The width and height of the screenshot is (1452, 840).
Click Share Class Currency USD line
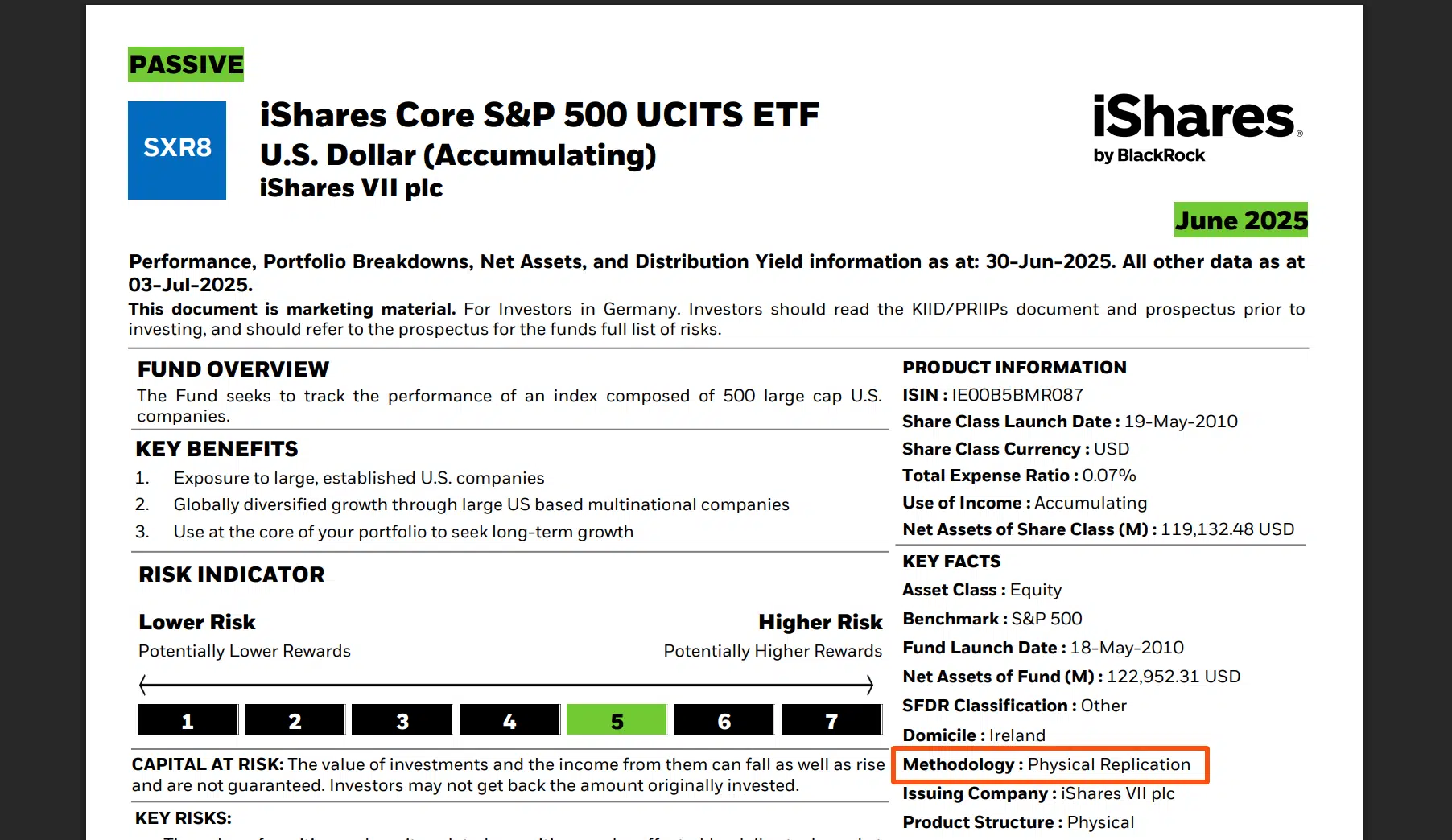[1016, 449]
